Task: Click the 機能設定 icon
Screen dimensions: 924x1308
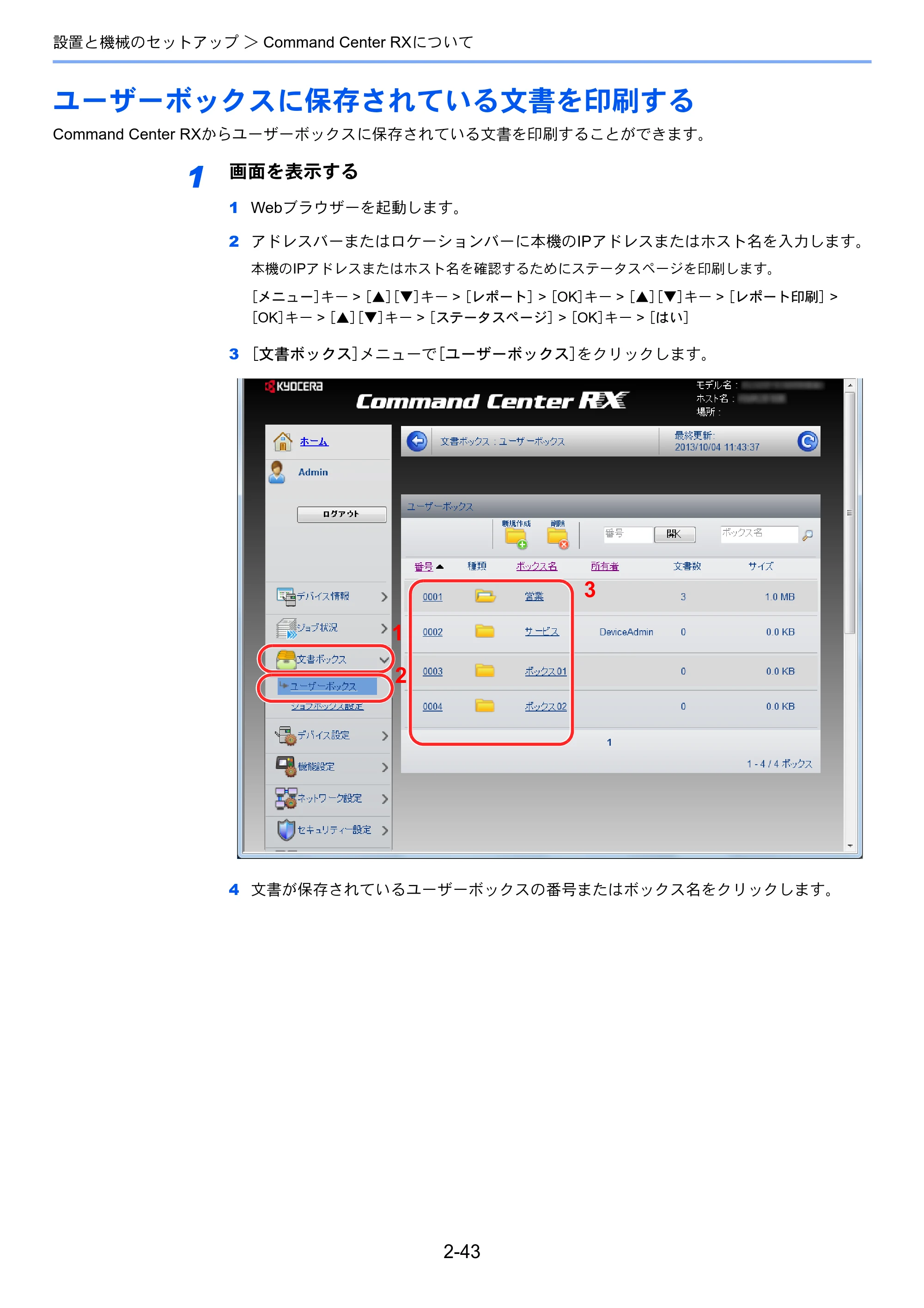Action: (286, 767)
